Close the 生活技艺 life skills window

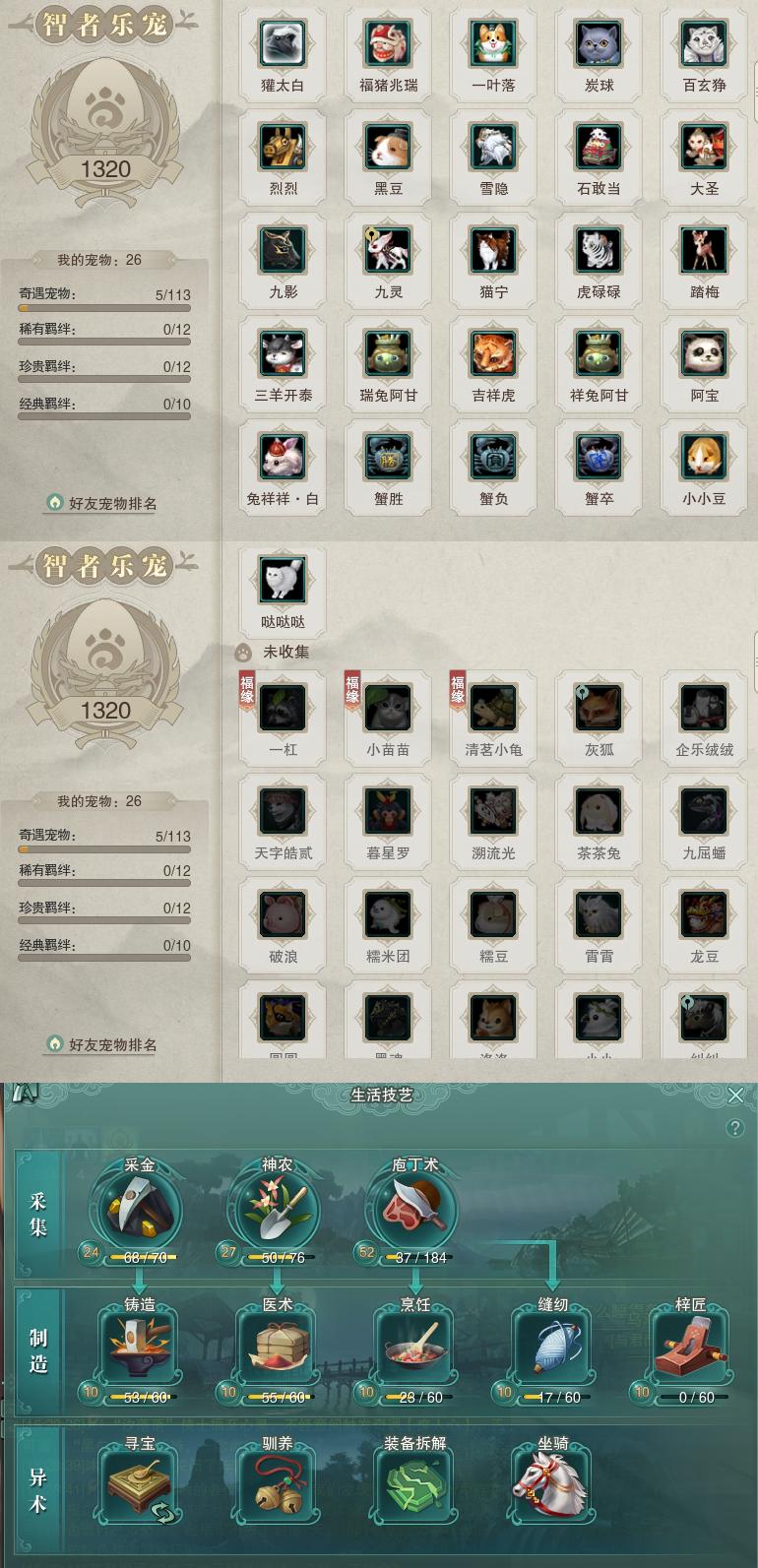click(x=735, y=1095)
